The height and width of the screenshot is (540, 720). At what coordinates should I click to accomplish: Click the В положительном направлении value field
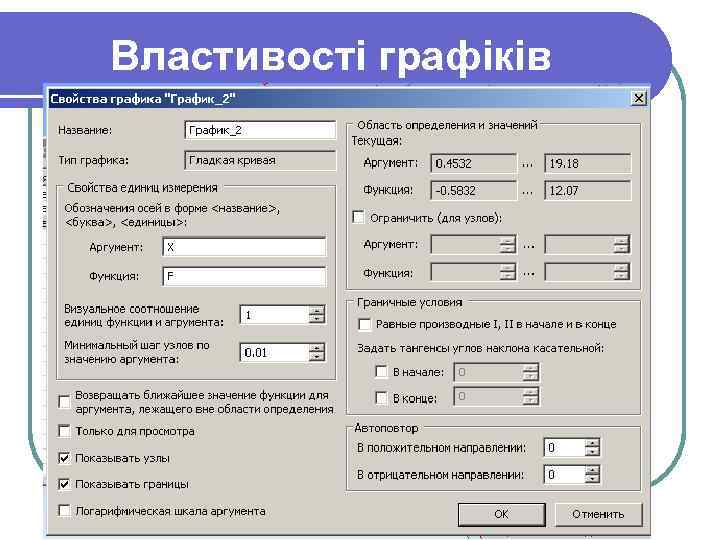(564, 448)
